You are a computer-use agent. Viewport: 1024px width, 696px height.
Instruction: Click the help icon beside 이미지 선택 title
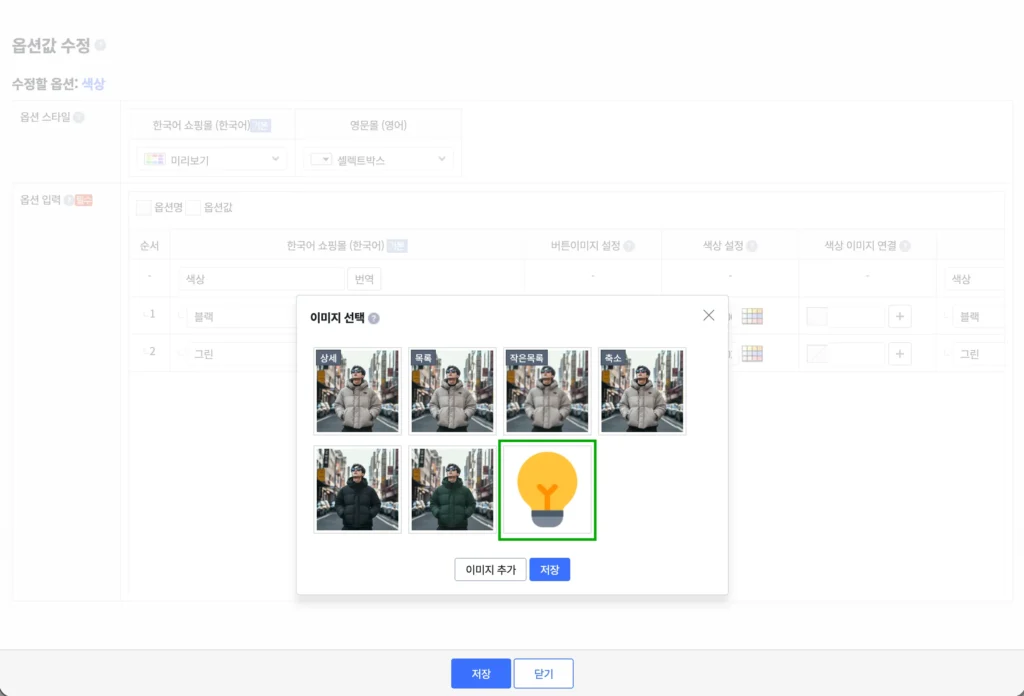pyautogui.click(x=374, y=318)
